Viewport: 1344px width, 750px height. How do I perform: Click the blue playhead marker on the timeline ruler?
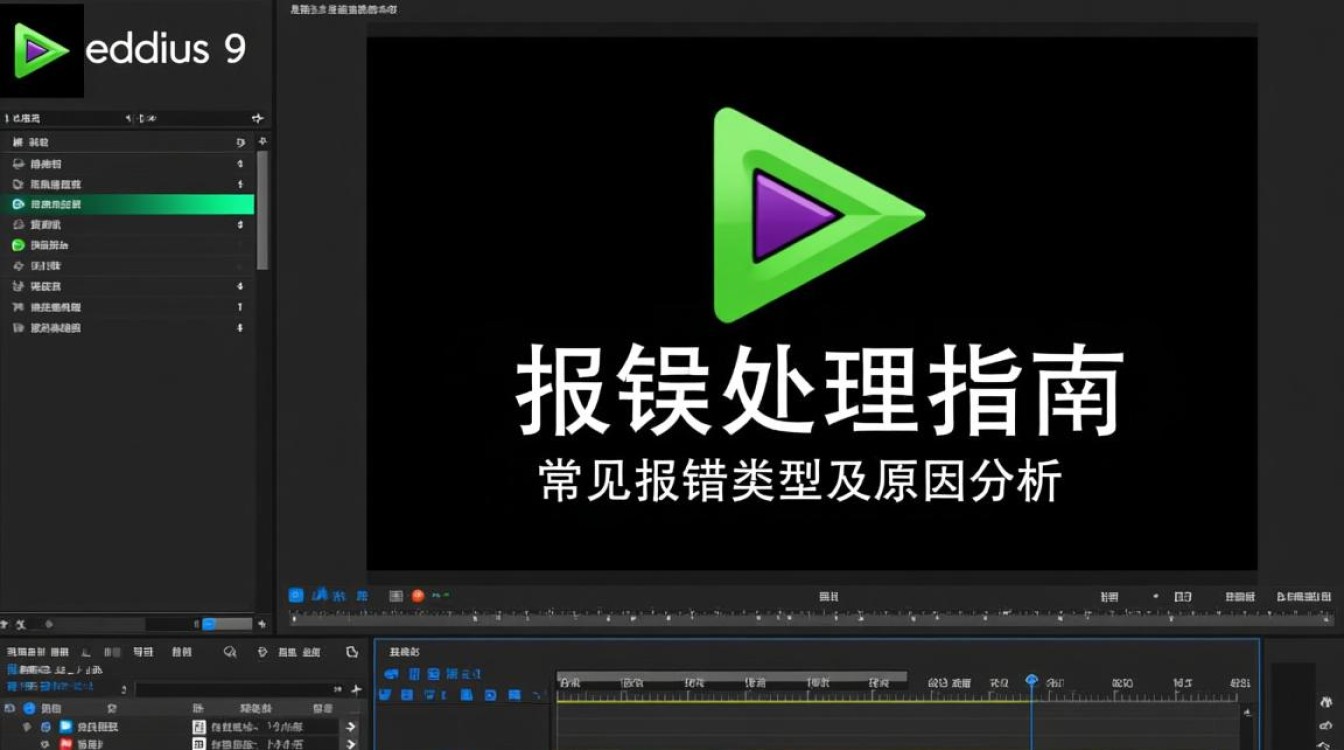1031,680
